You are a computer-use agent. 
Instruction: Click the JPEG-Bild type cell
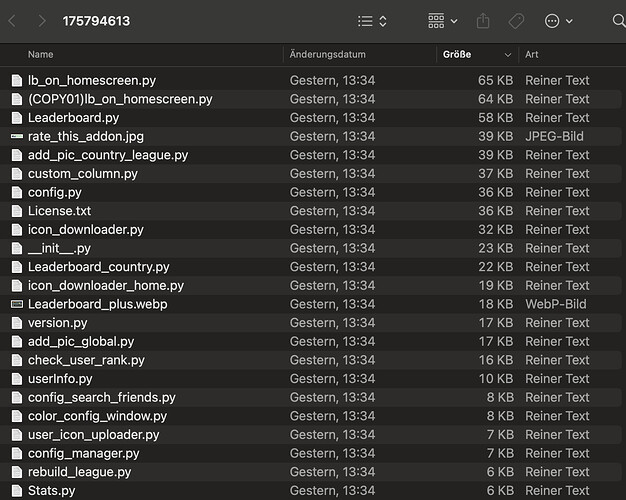point(555,136)
